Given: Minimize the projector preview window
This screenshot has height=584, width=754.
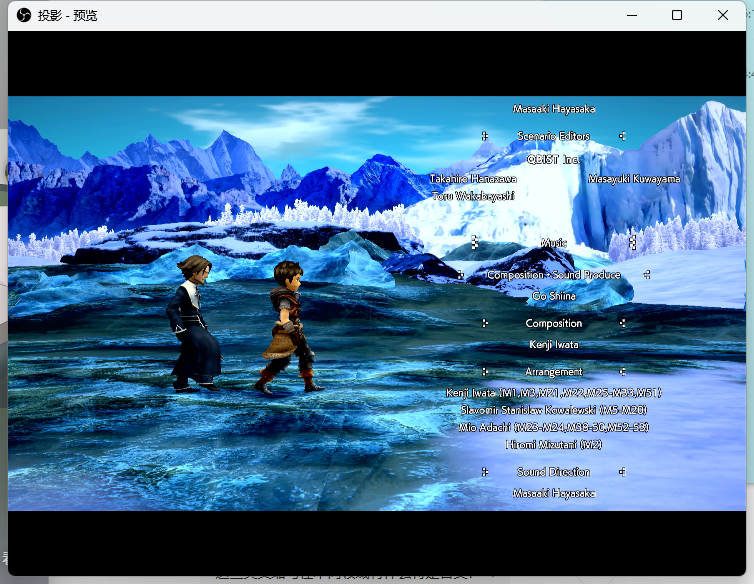Looking at the screenshot, I should coord(632,15).
